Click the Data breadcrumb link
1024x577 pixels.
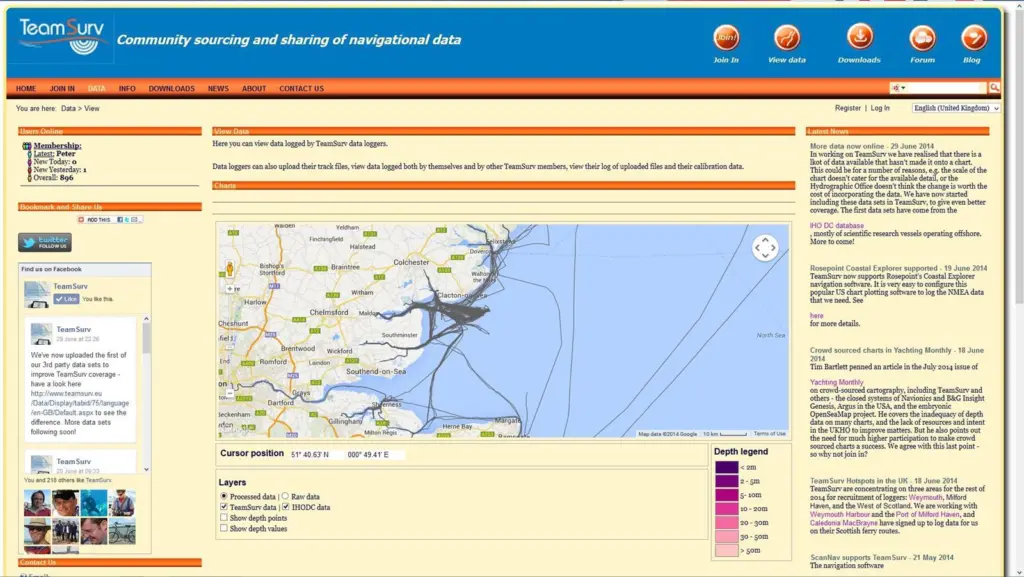click(x=69, y=108)
